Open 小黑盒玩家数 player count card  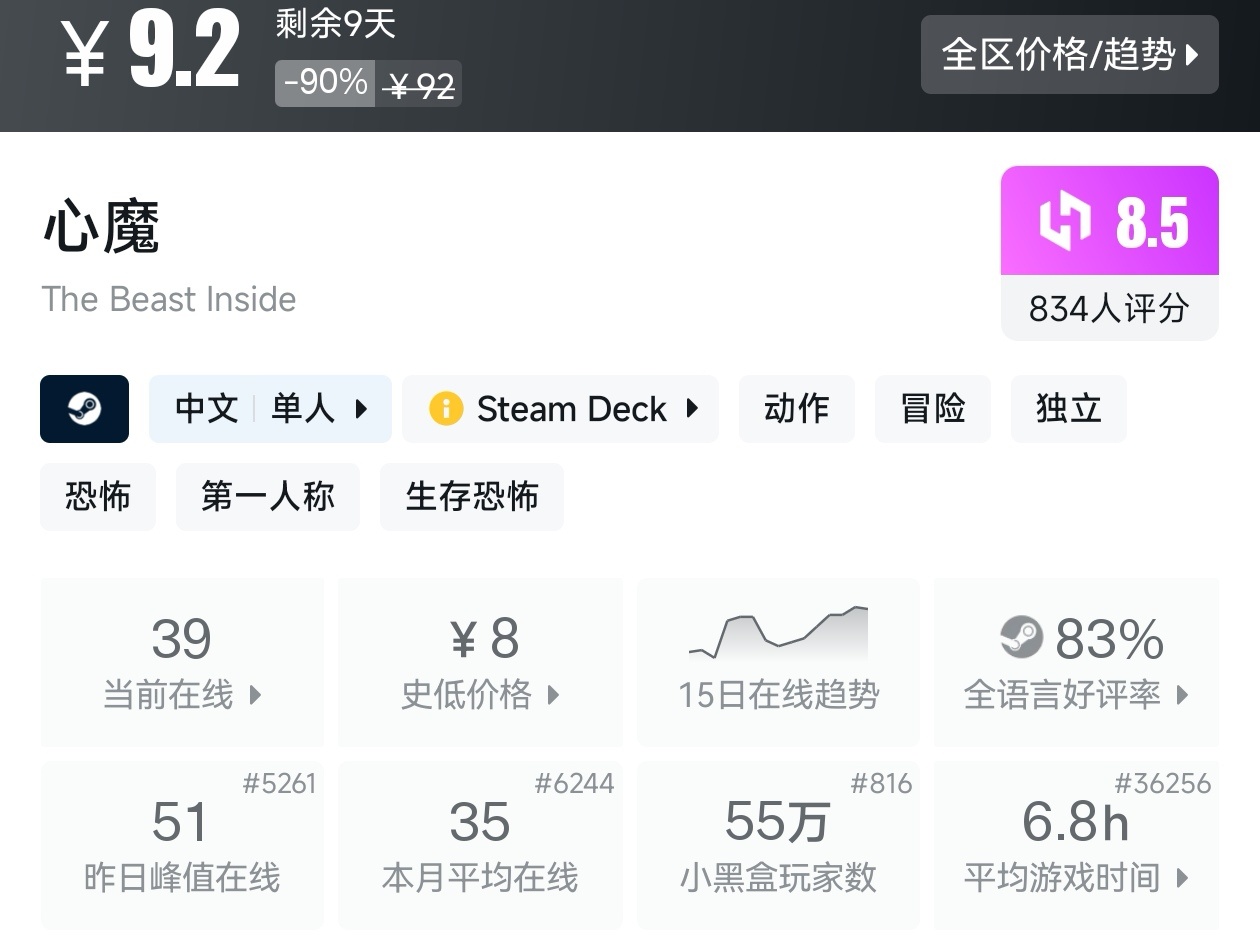[778, 845]
